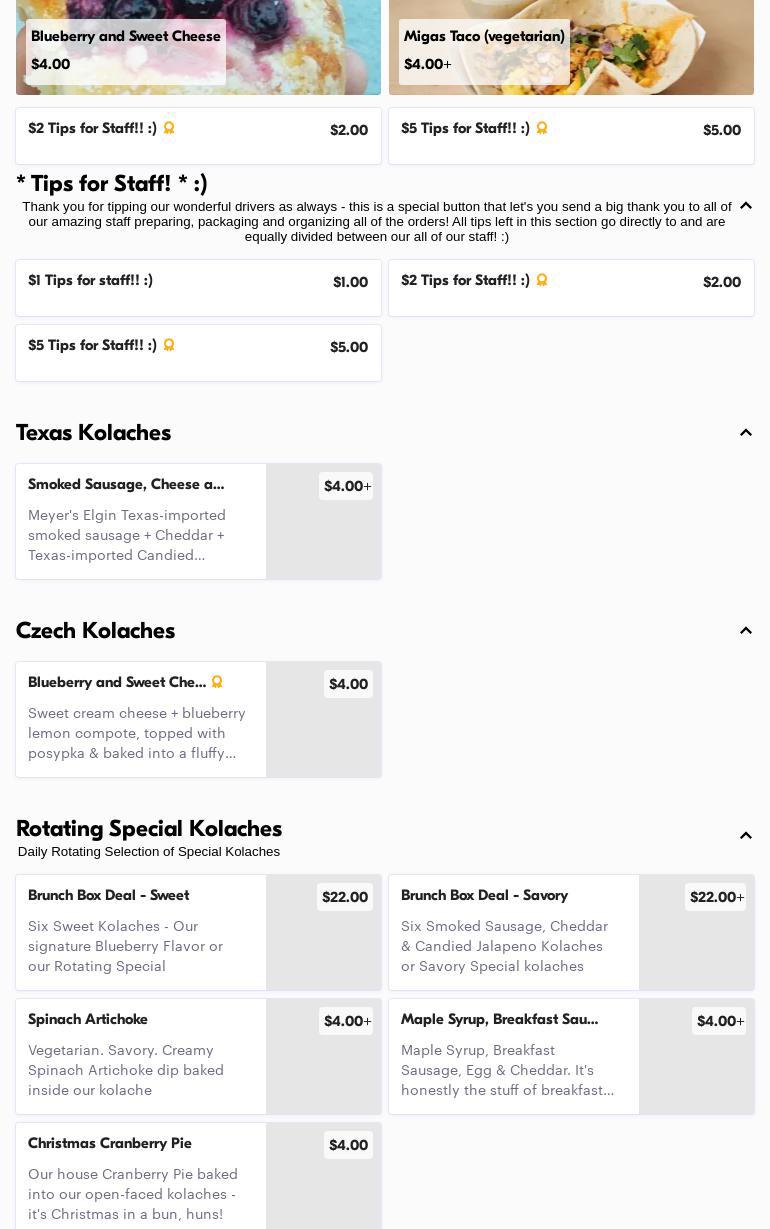The height and width of the screenshot is (1229, 770).
Task: Collapse the Tips for Staff section chevron
Action: (746, 205)
